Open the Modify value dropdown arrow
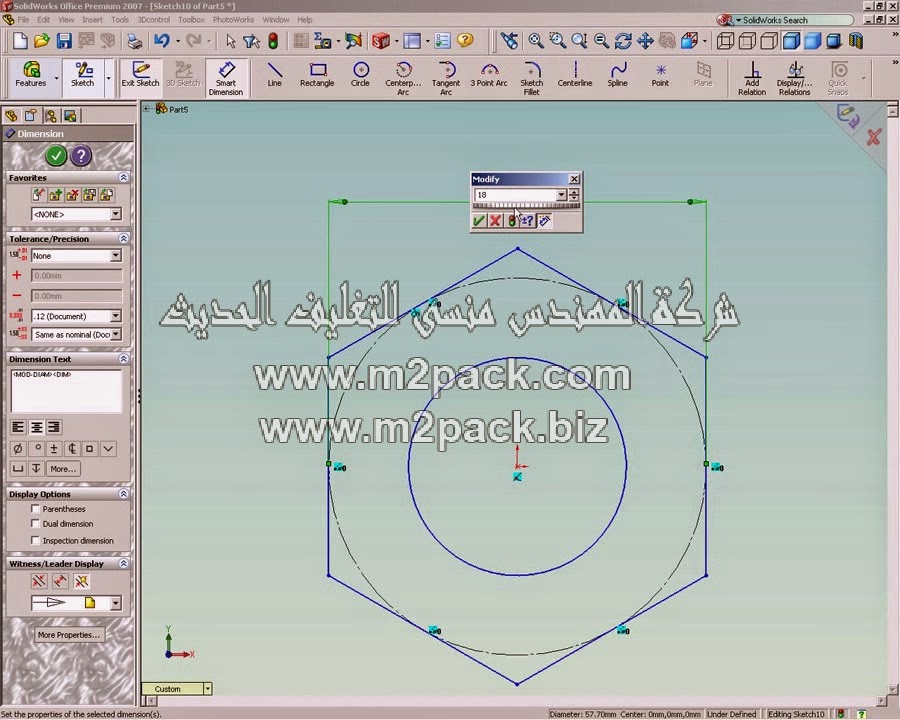The height and width of the screenshot is (720, 900). (561, 195)
